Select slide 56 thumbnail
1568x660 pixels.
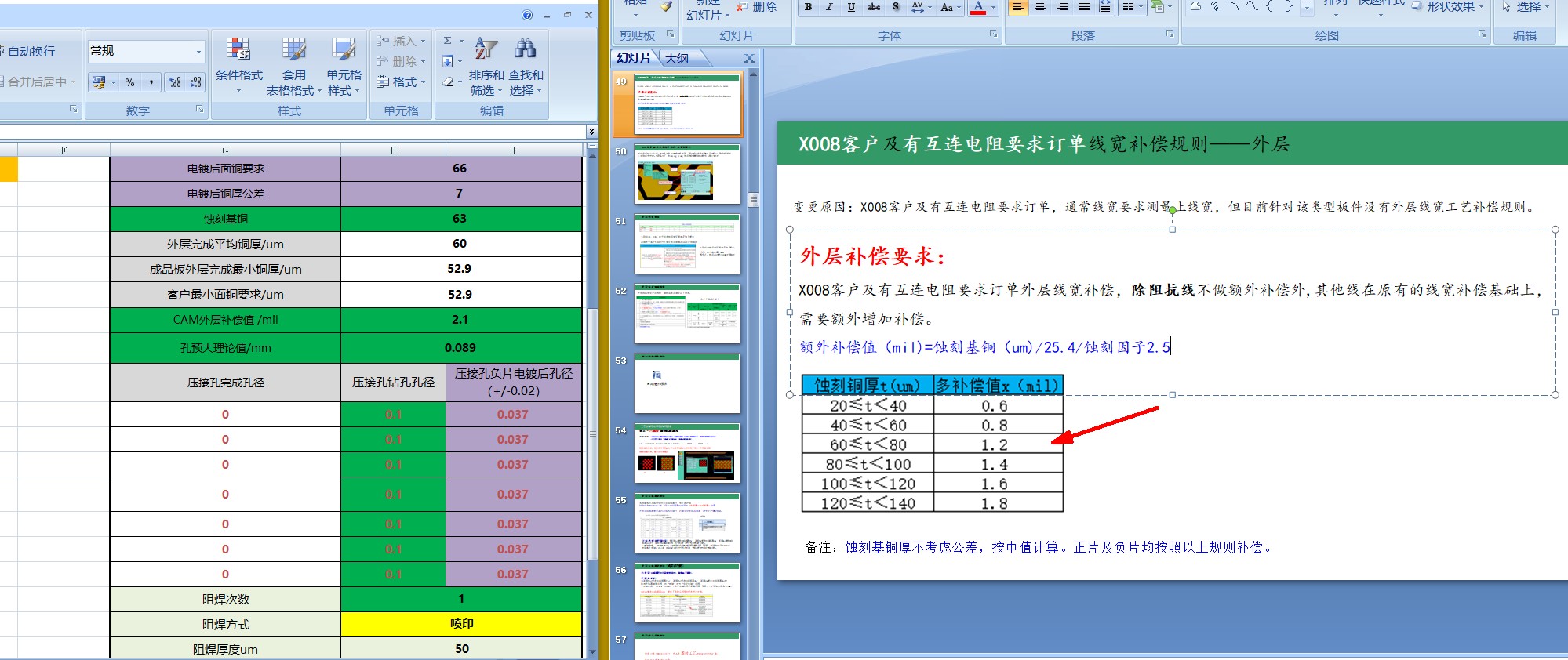tap(687, 593)
